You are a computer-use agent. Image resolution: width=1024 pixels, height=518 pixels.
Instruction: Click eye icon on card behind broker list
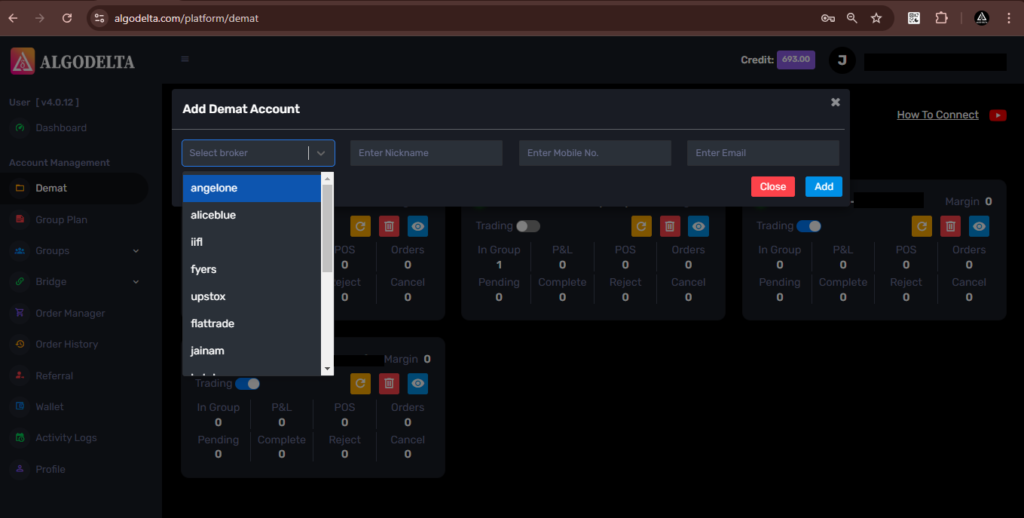click(x=417, y=226)
